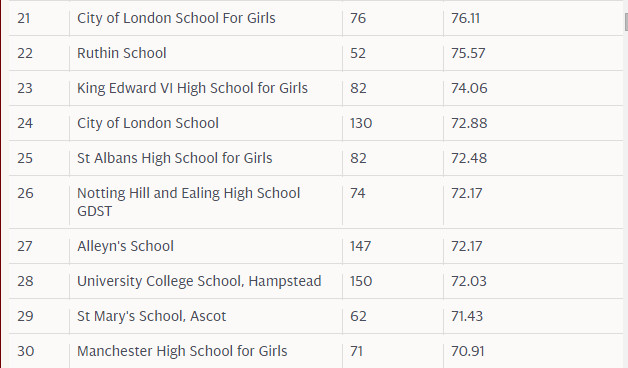
Task: Select Manchester High School for Girls
Action: click(182, 351)
